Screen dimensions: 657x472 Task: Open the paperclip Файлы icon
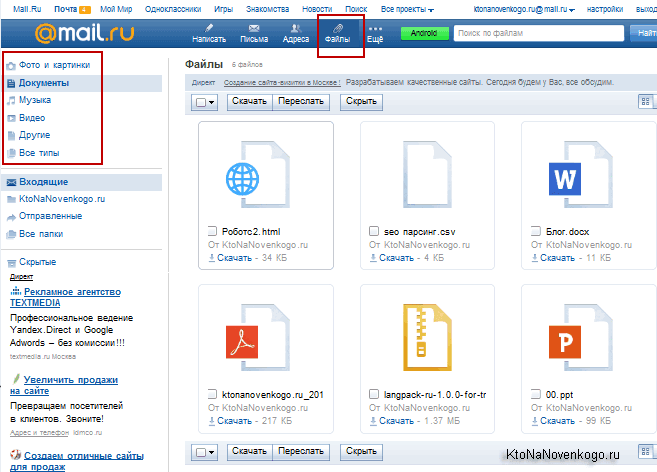tap(338, 28)
